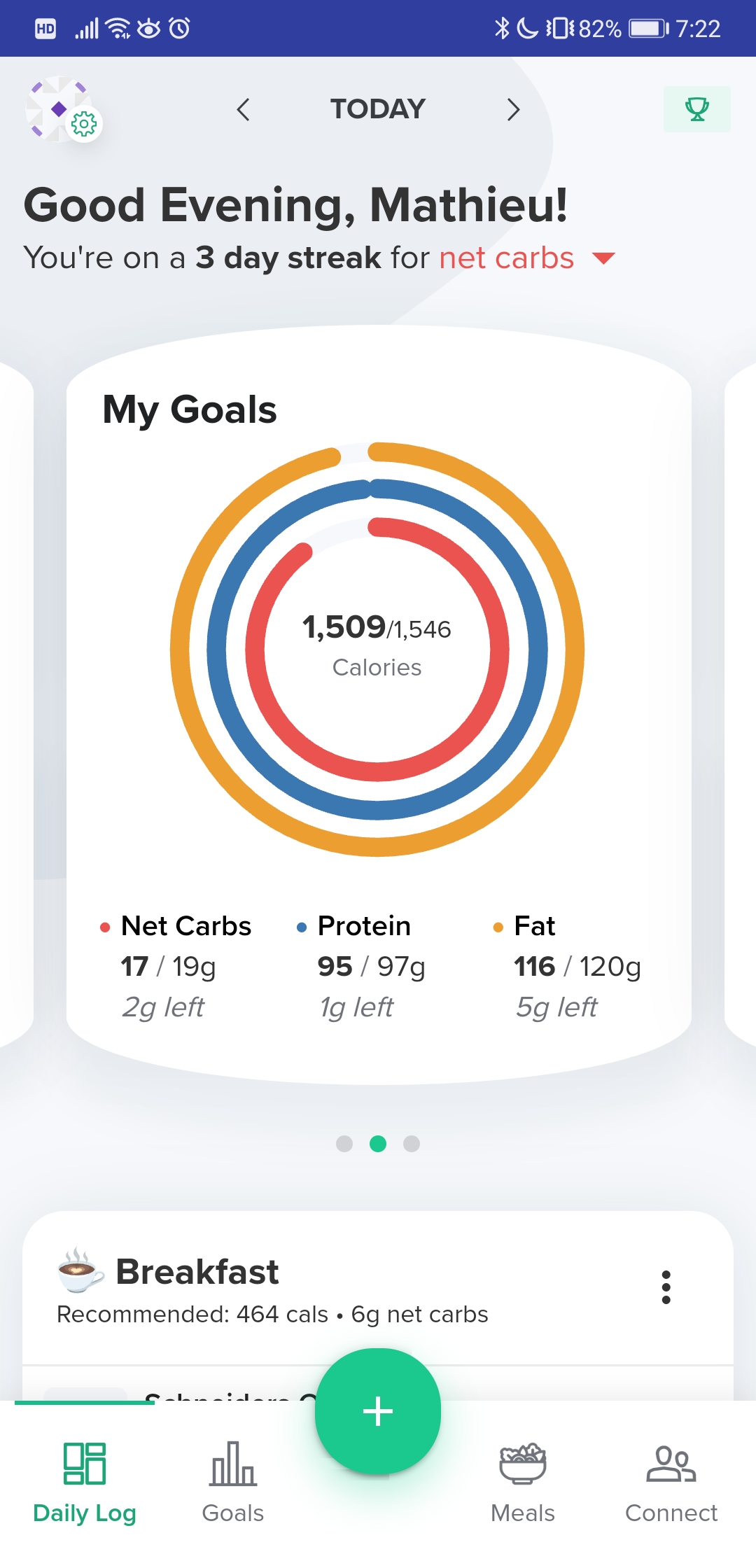Expand the net carbs streak dropdown arrow

click(x=603, y=258)
